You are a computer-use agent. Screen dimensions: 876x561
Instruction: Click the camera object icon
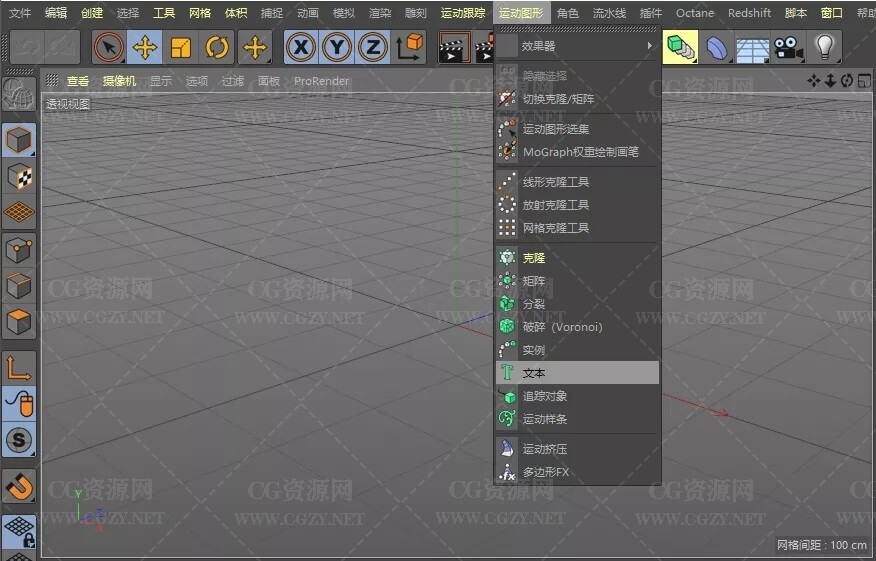coord(788,47)
